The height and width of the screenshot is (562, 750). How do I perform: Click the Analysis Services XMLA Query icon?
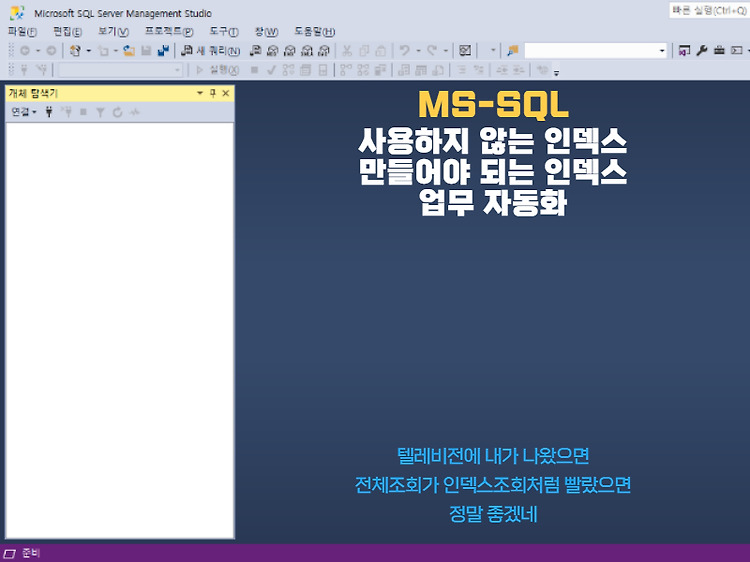tap(307, 50)
